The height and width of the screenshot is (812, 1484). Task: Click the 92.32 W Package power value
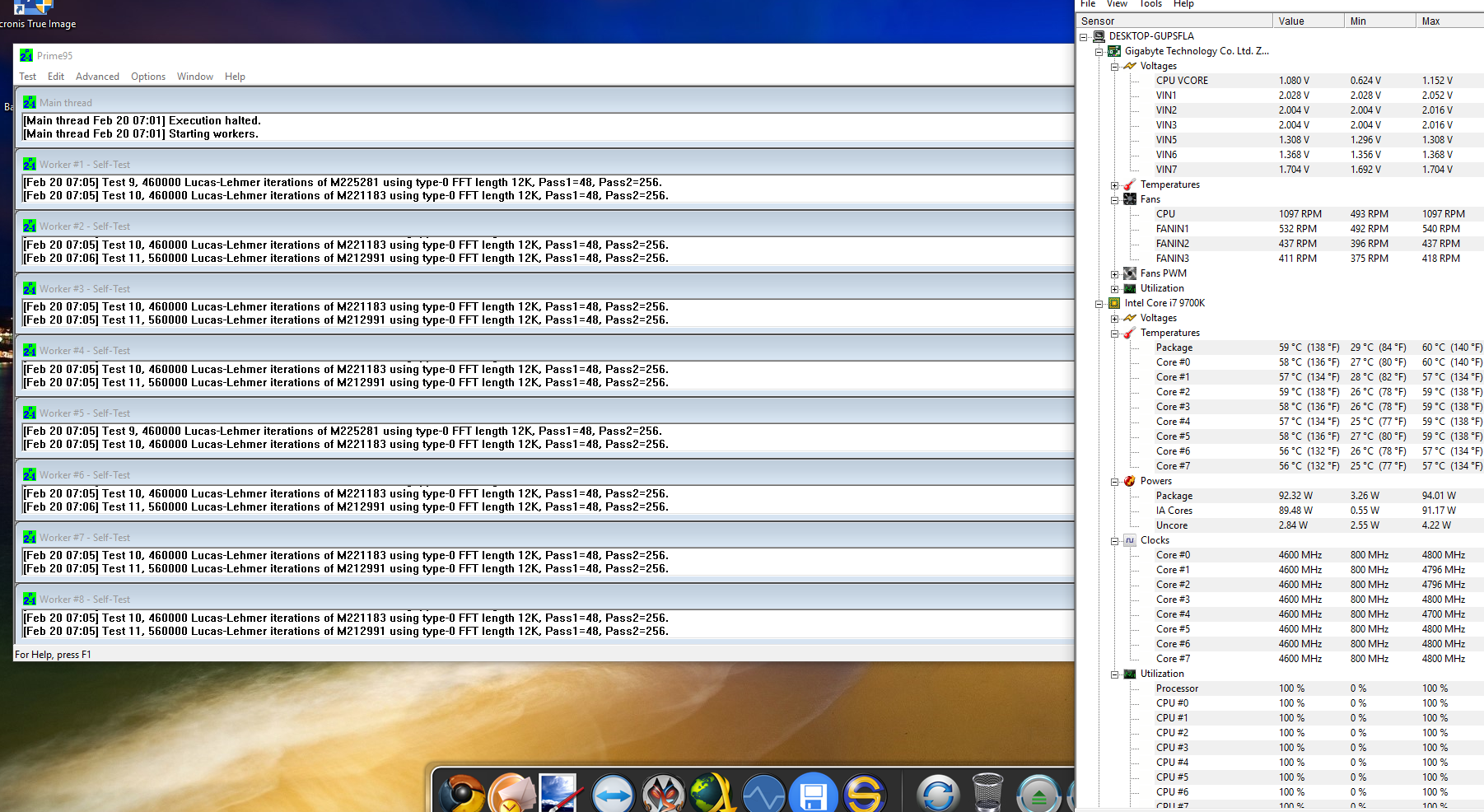(x=1295, y=496)
